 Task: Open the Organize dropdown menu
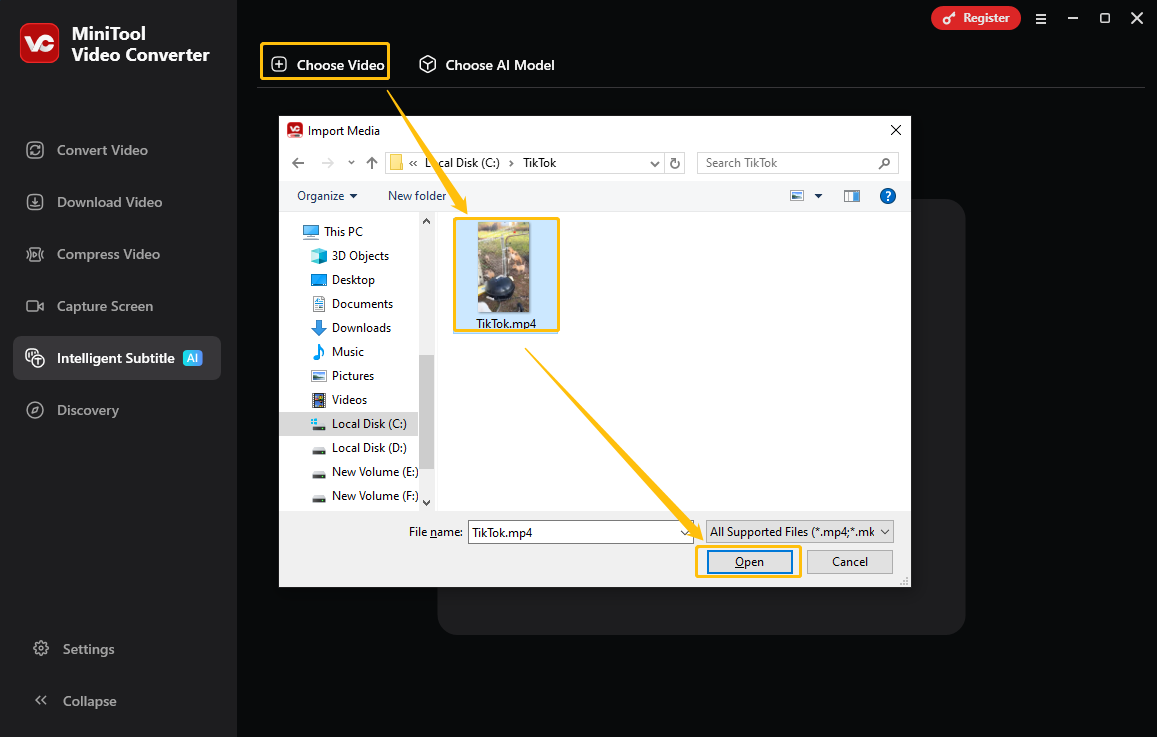point(327,196)
